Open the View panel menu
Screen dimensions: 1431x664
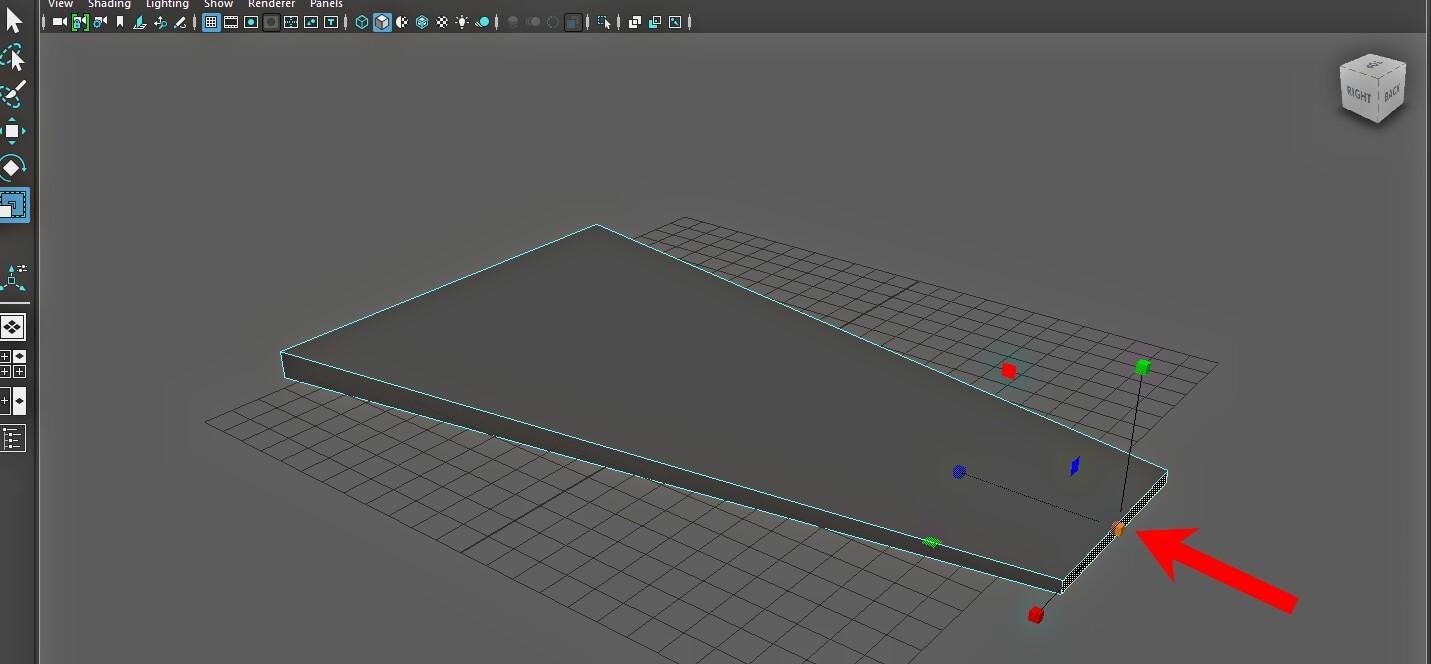(x=60, y=4)
